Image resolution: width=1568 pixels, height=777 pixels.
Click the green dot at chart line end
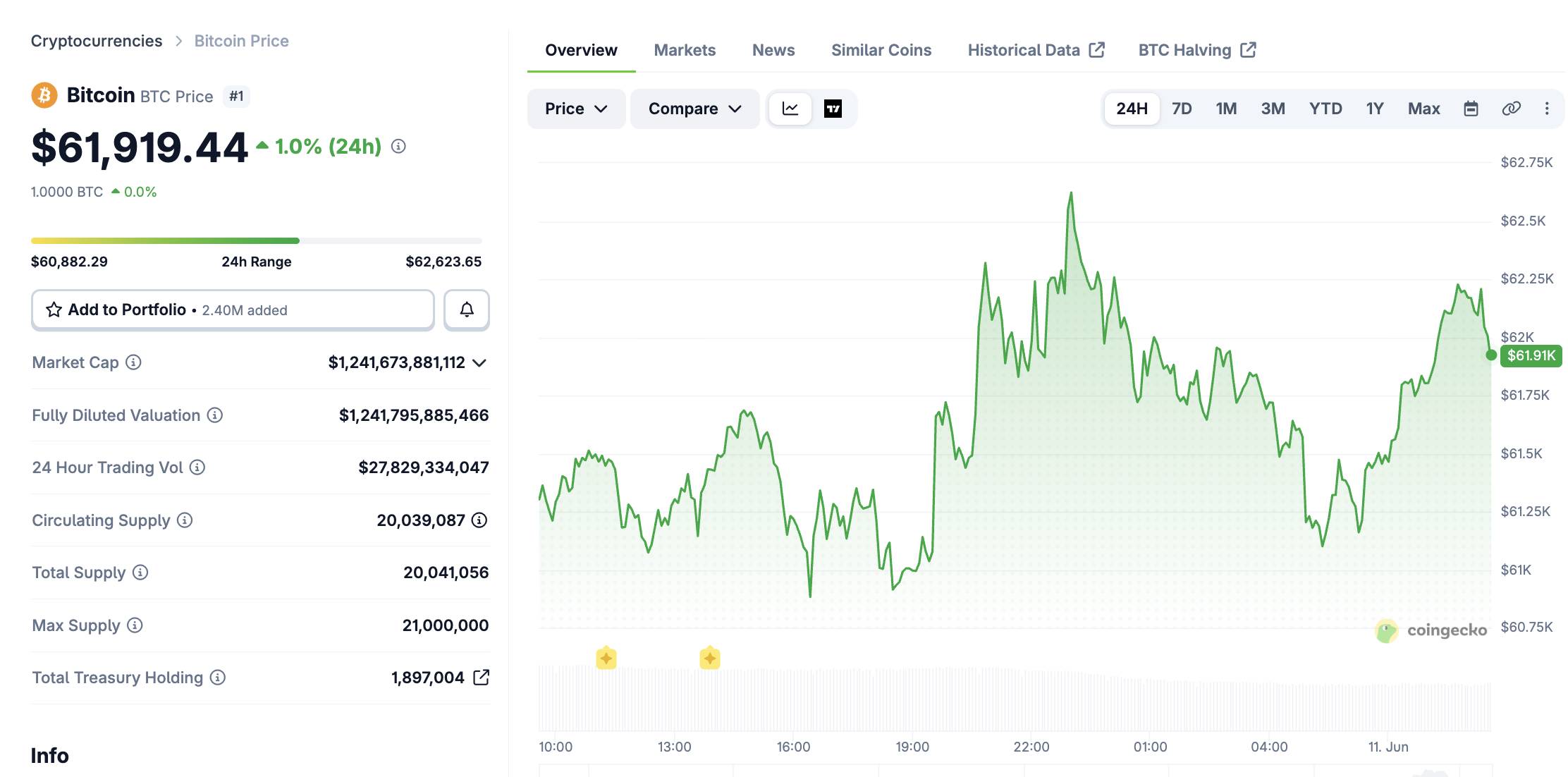(1490, 355)
